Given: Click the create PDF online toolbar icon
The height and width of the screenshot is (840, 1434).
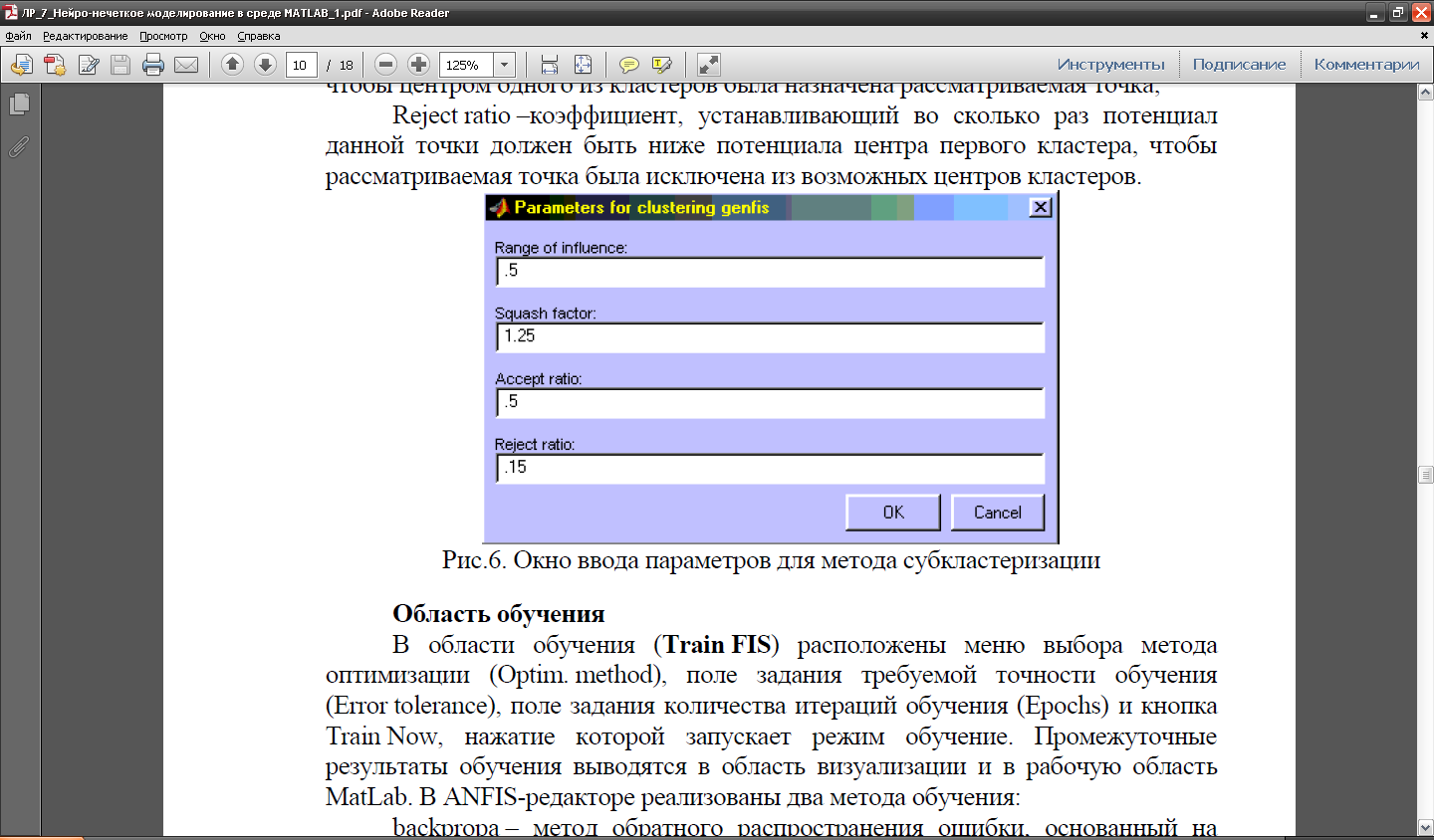Looking at the screenshot, I should tap(21, 65).
